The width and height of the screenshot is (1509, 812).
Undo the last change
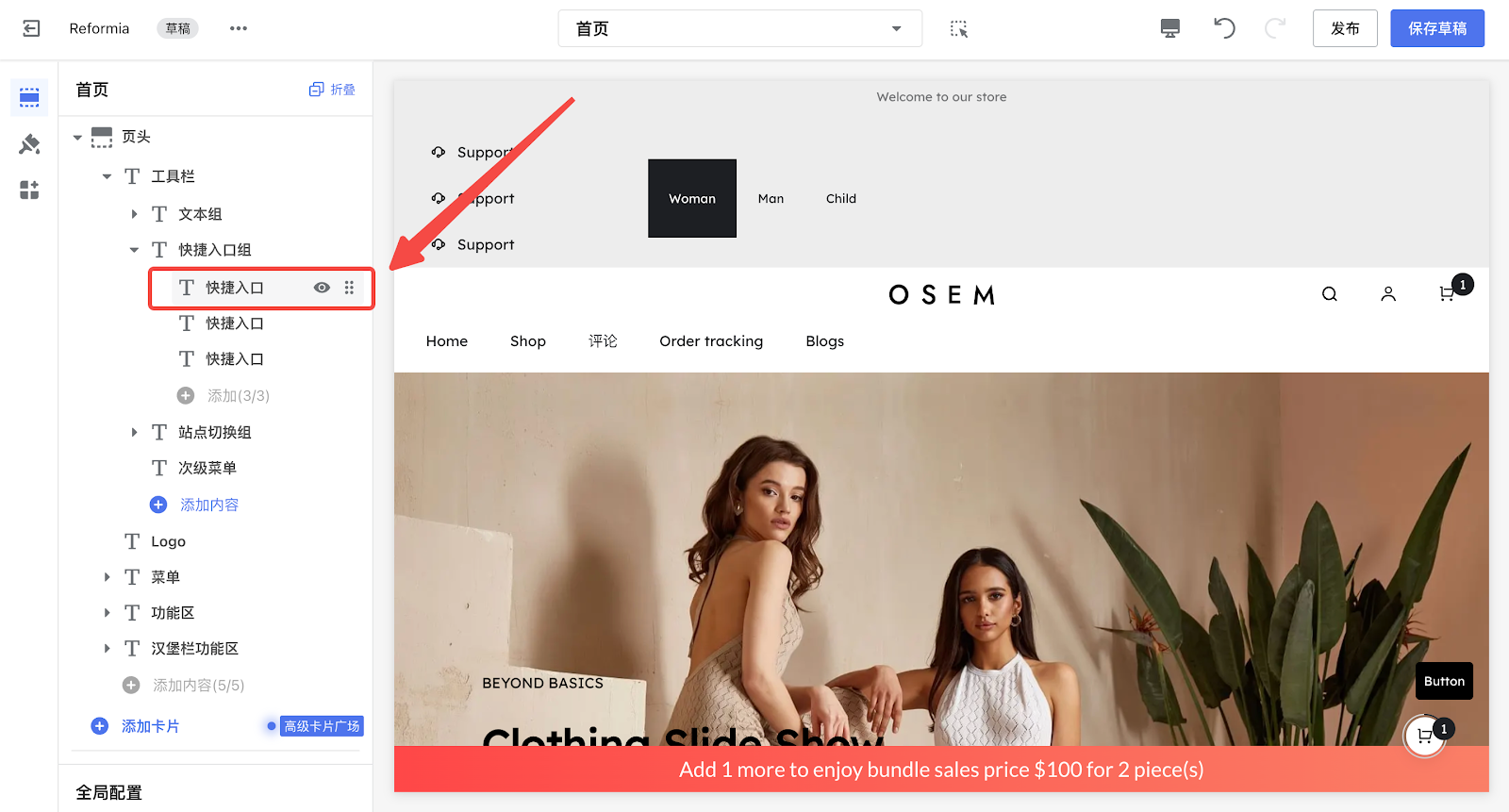pos(1224,28)
